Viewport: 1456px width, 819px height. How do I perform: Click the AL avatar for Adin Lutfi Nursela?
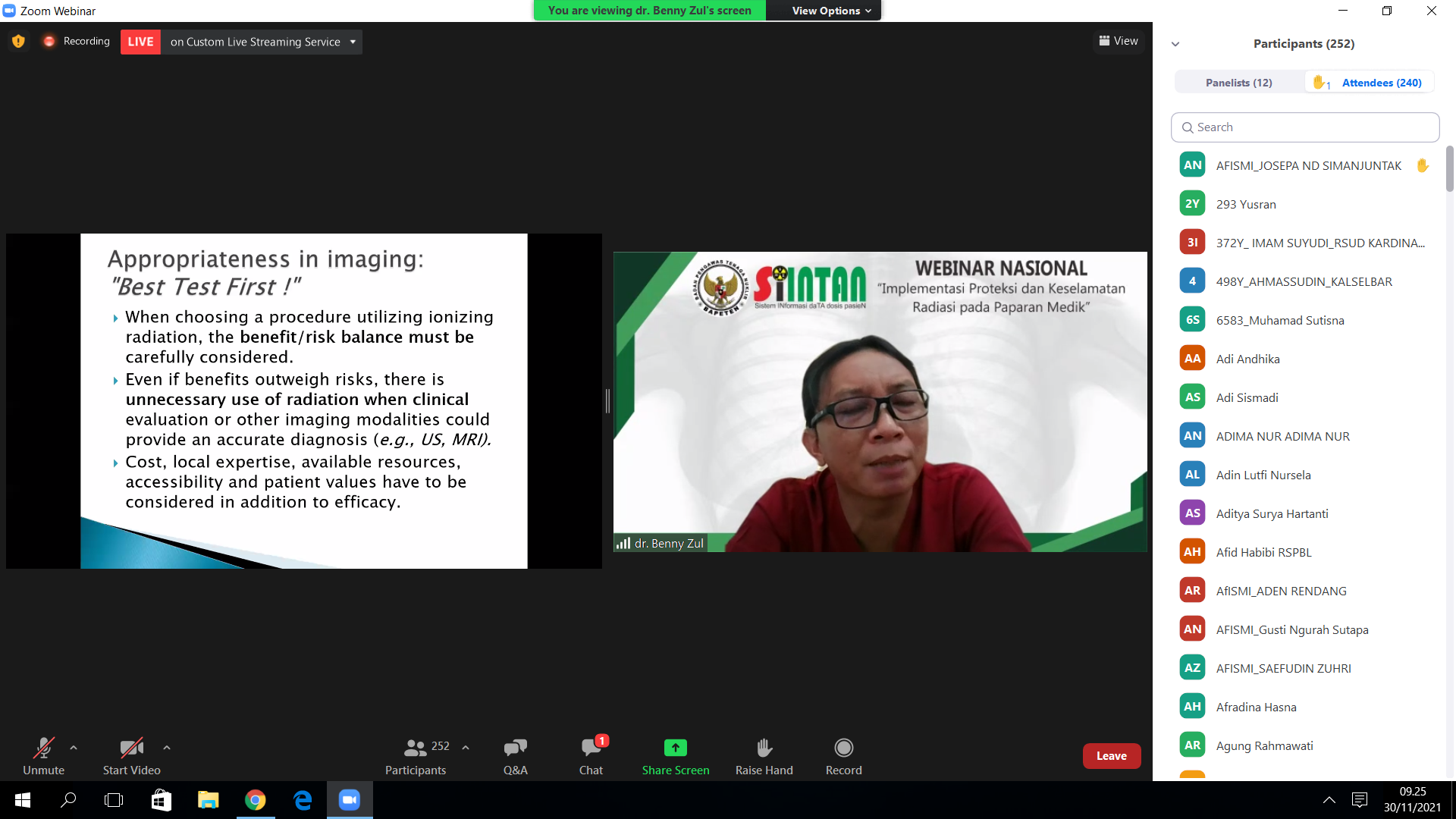click(1192, 474)
